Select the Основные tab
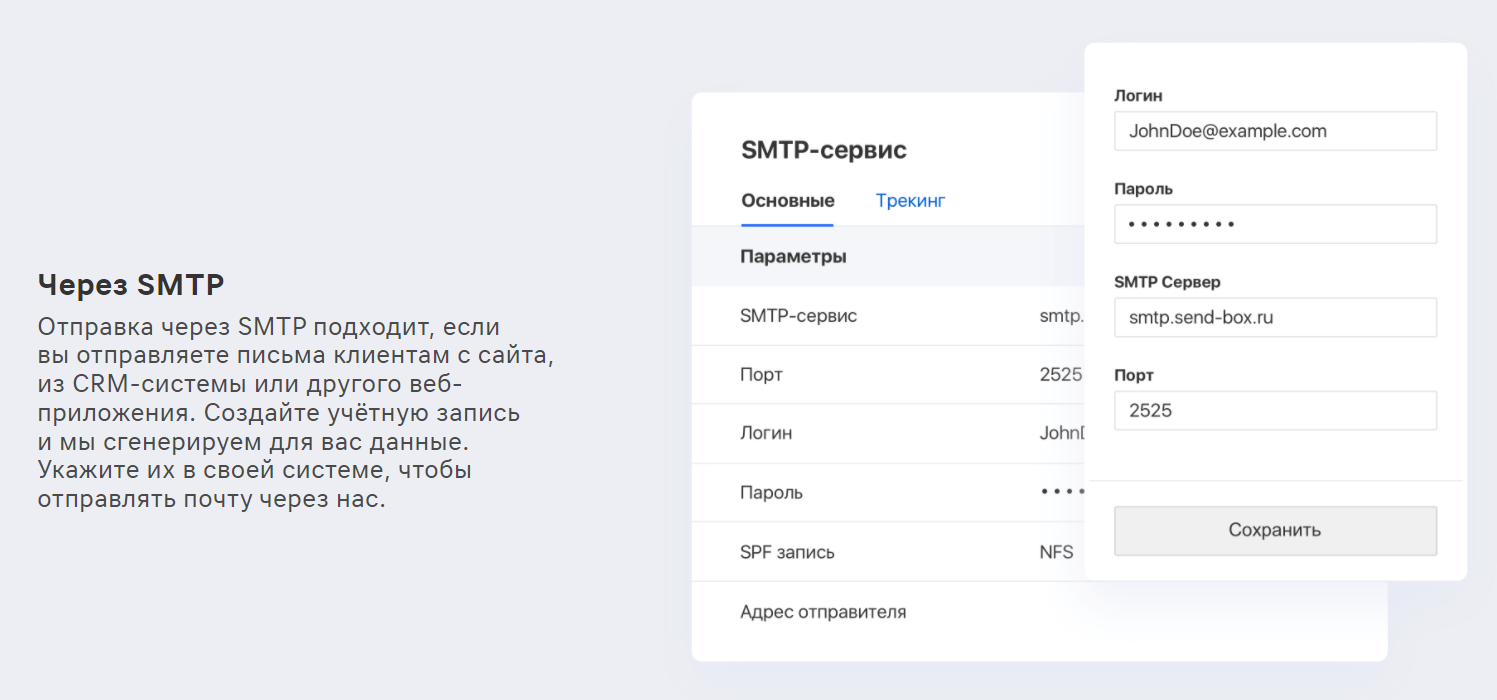Viewport: 1497px width, 700px height. pos(787,200)
